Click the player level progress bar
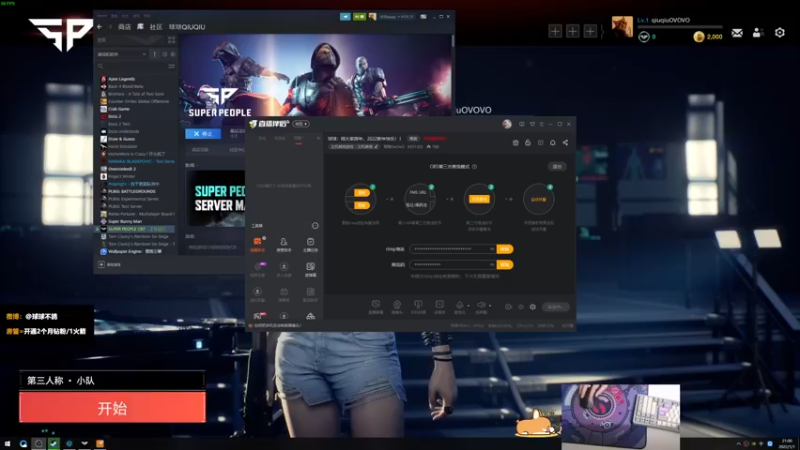This screenshot has width=800, height=450. 680,27
